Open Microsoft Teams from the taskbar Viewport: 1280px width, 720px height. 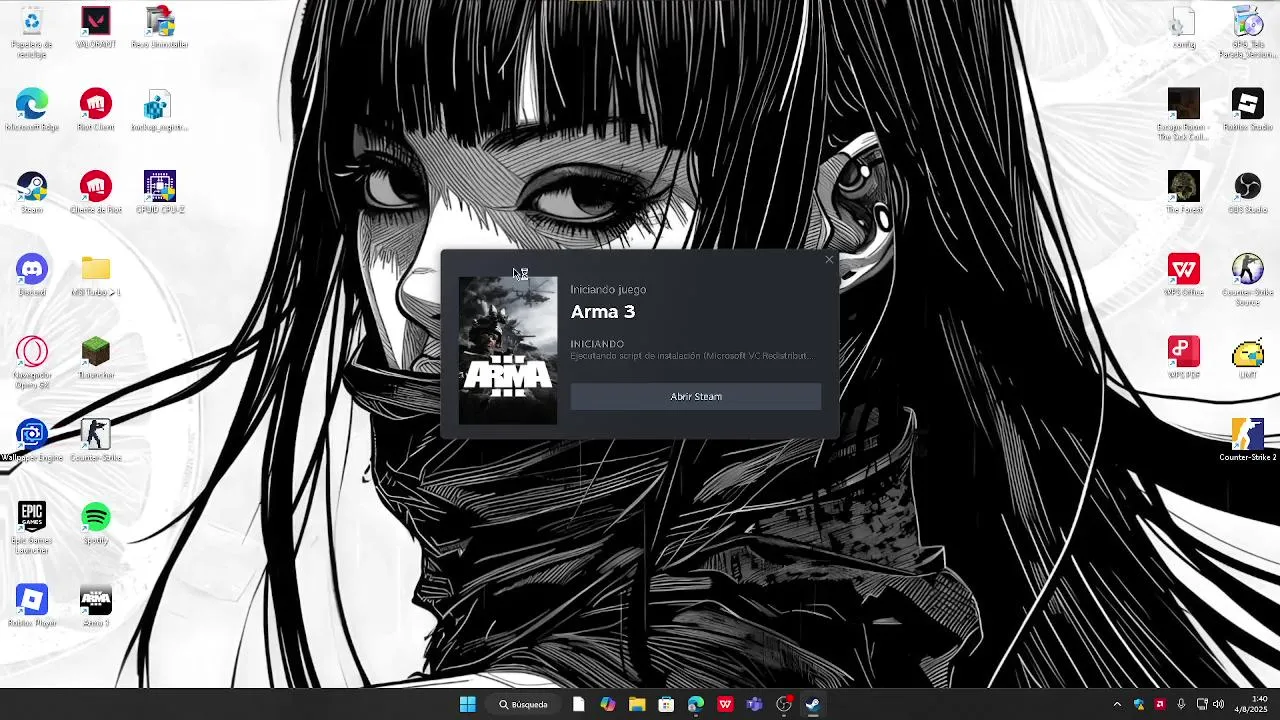[x=754, y=704]
